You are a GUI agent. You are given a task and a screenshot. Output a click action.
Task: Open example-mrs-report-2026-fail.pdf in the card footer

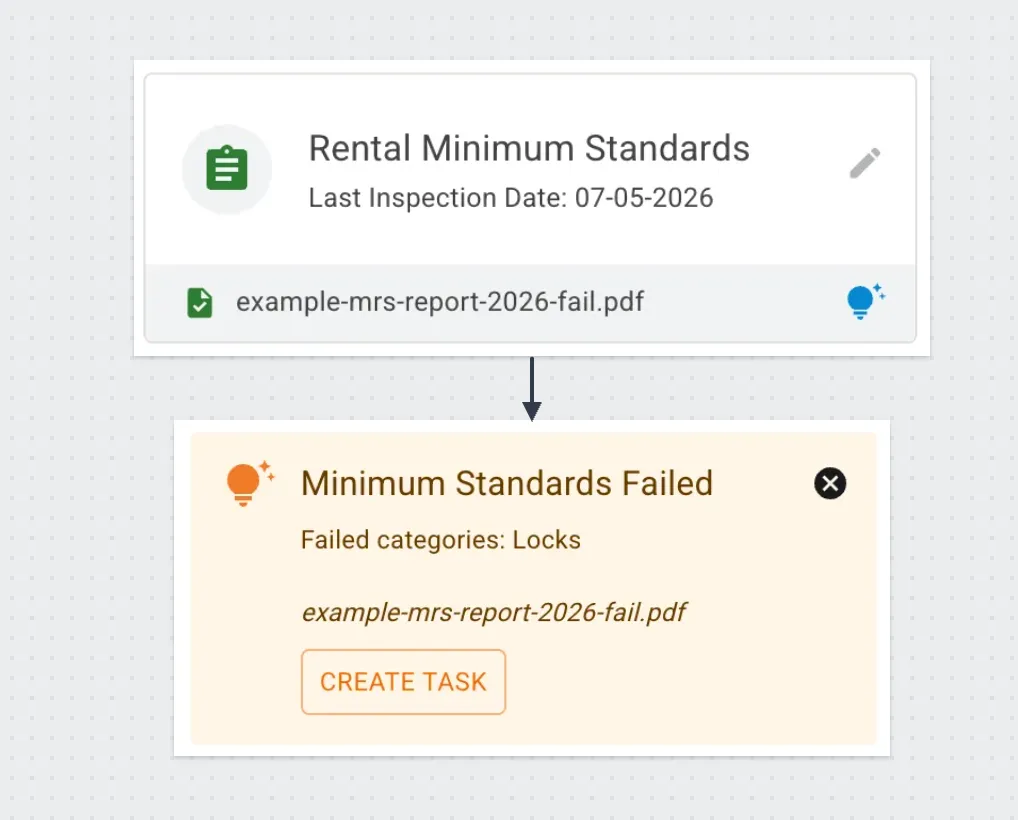[439, 302]
